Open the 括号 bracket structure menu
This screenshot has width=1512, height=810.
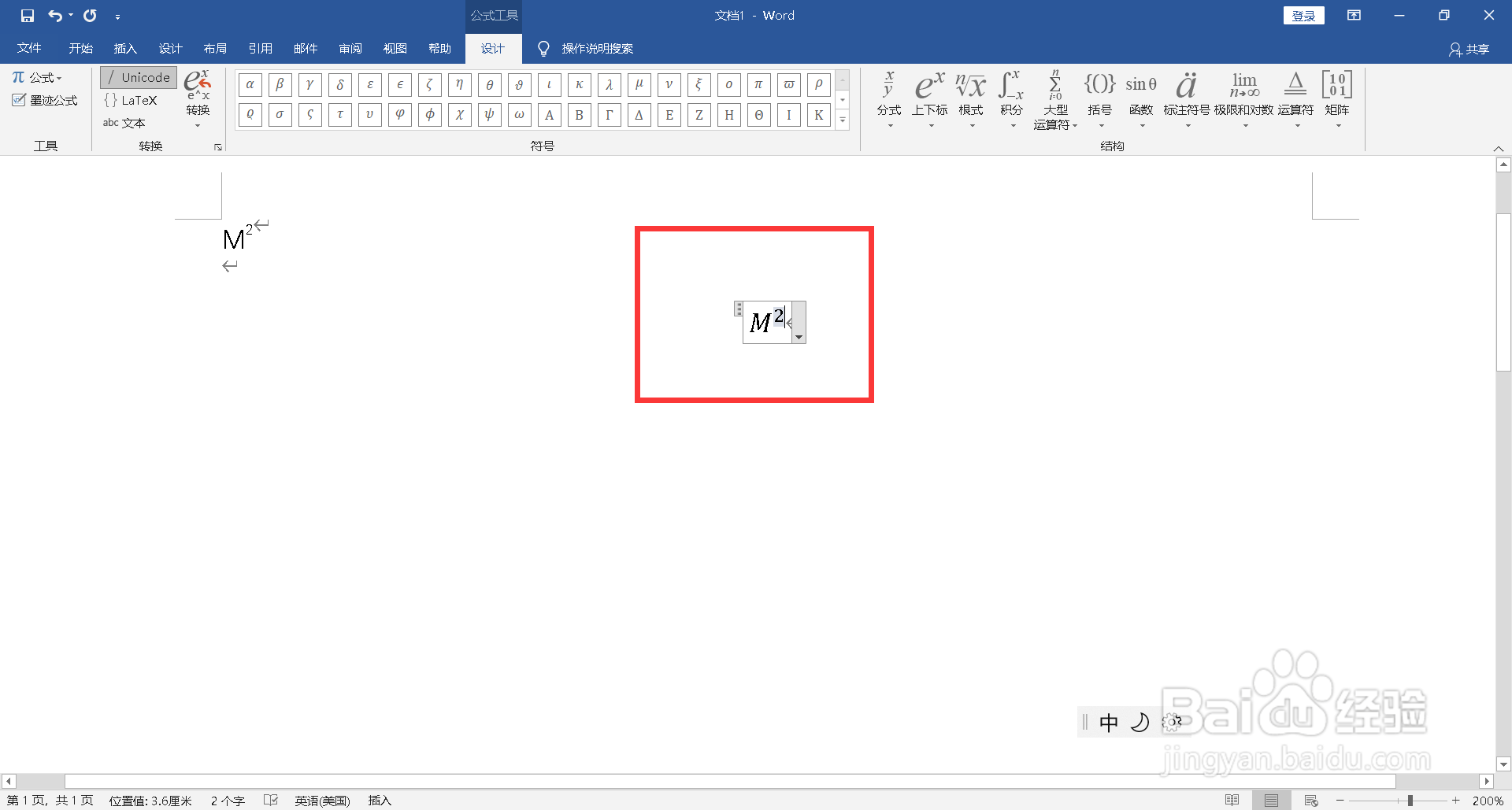tap(1099, 99)
